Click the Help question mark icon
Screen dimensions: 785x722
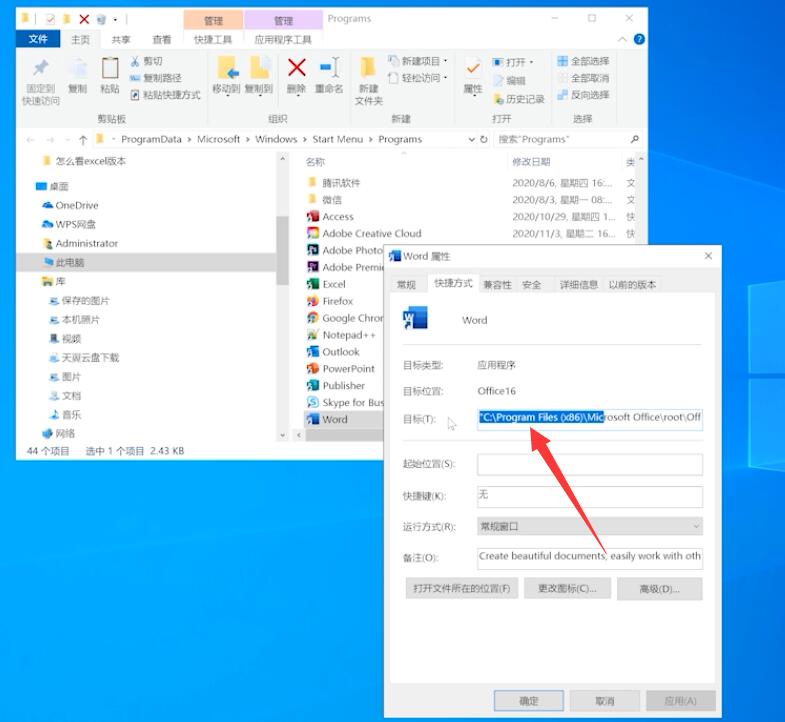(x=639, y=39)
